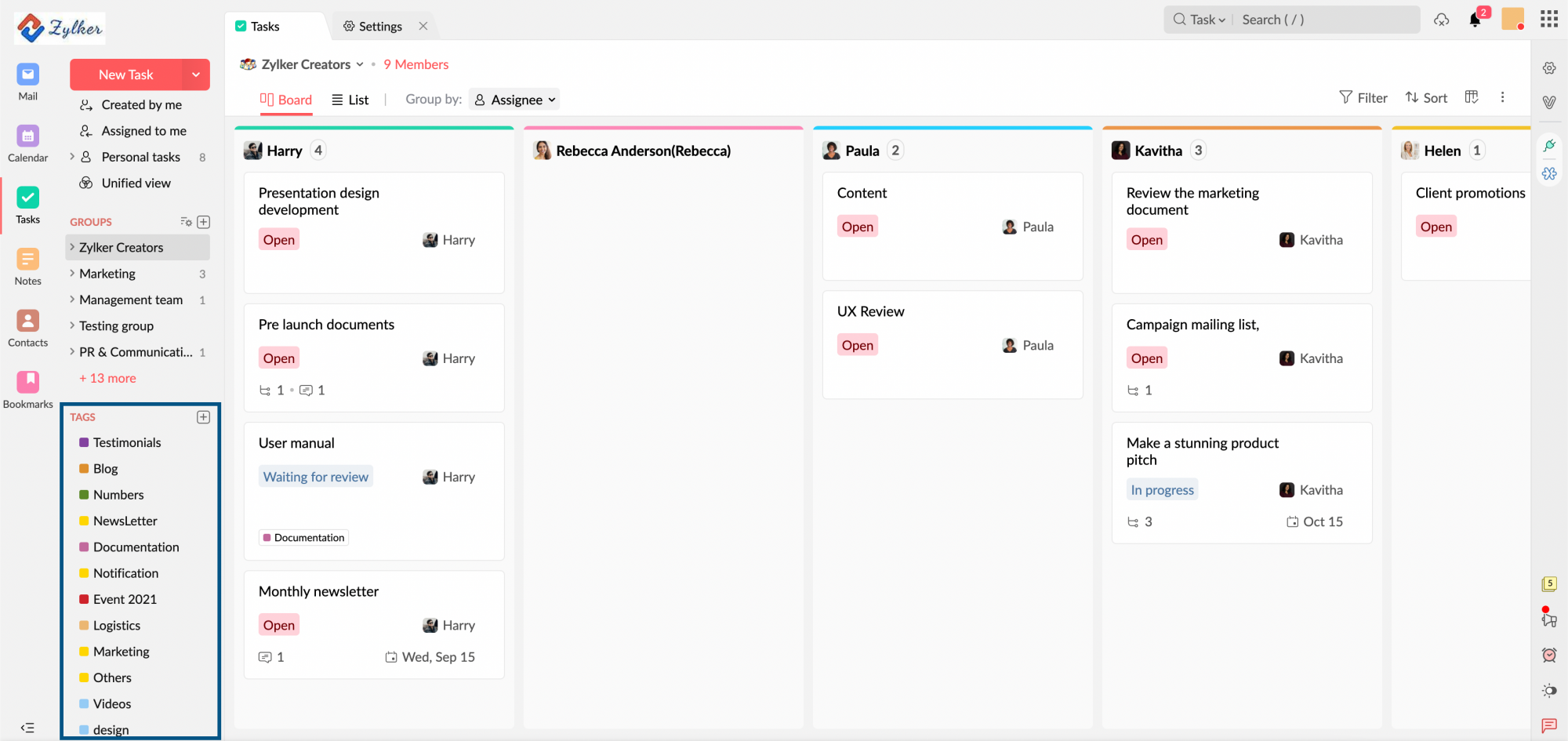
Task: Click Waiting for review status on User manual
Action: tap(315, 477)
